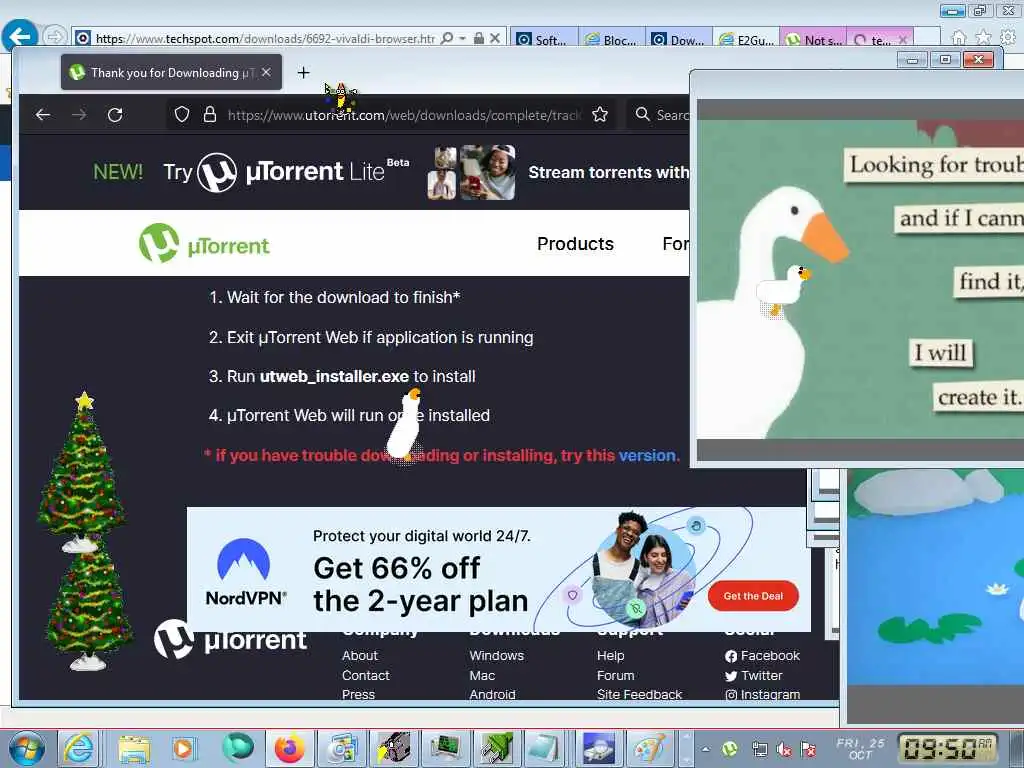1024x768 pixels.
Task: Switch to 'Not s...' Internet Explorer tab
Action: pyautogui.click(x=814, y=39)
